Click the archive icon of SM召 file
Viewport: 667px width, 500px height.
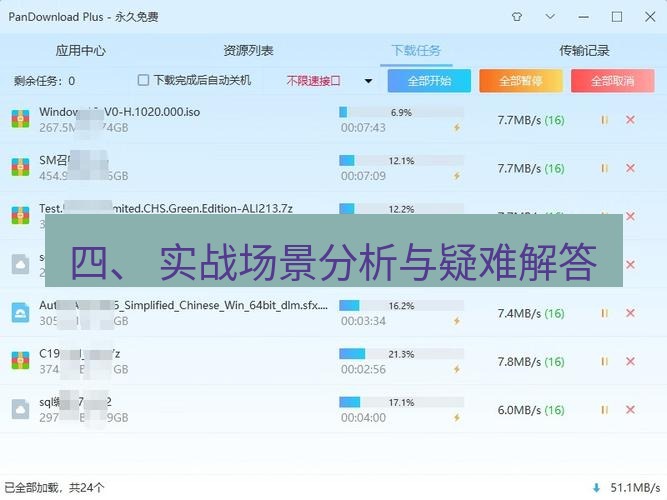(x=20, y=167)
